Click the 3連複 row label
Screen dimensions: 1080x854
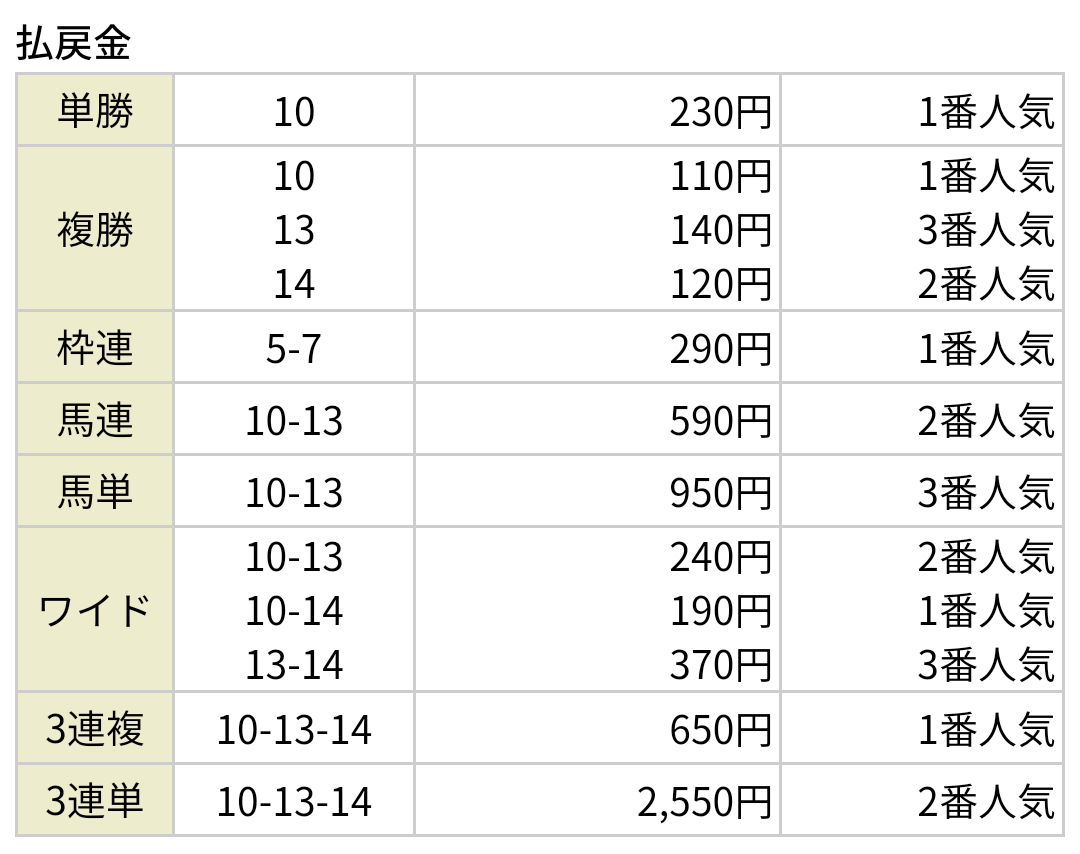(x=95, y=728)
